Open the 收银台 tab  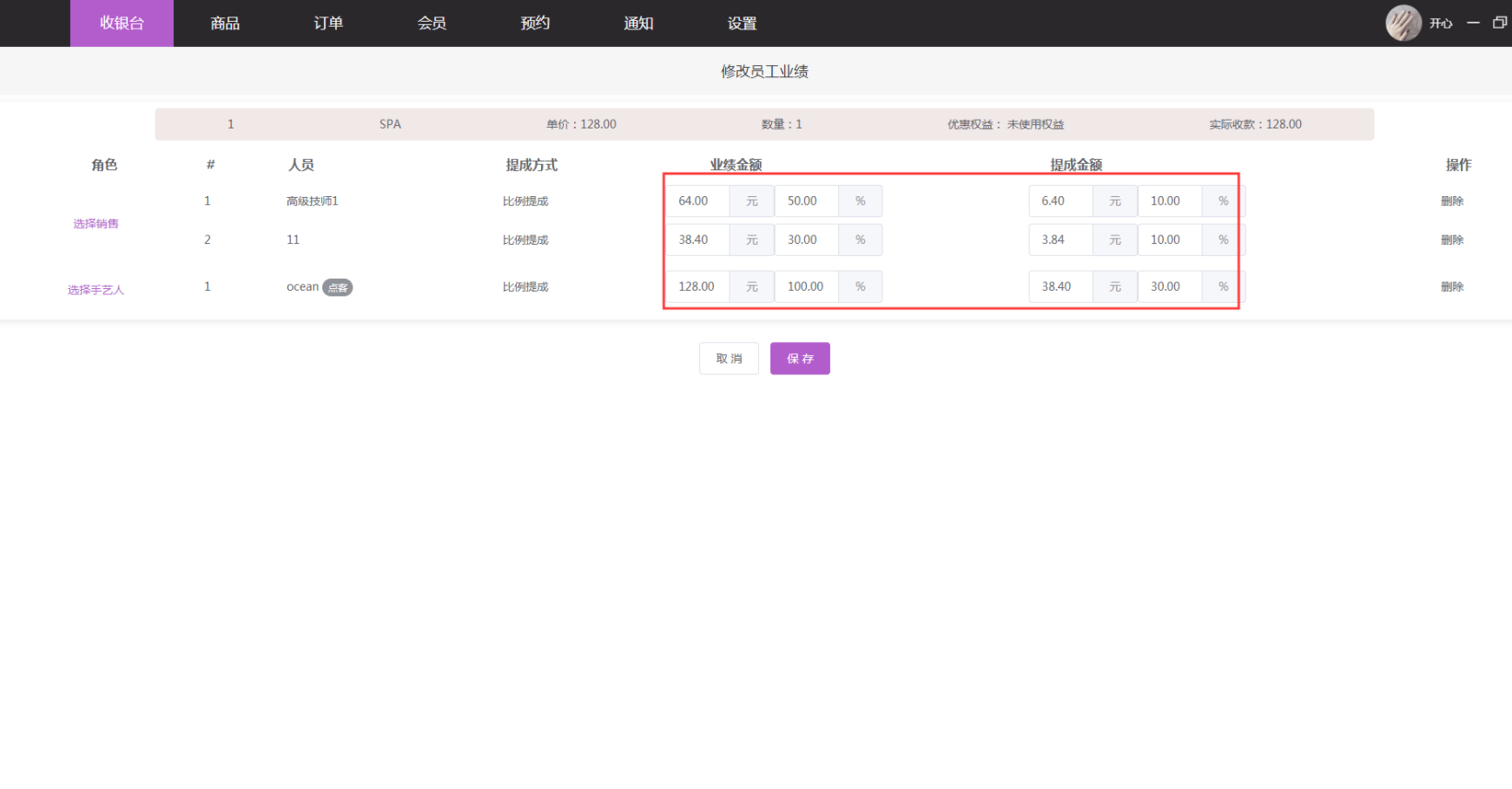point(122,23)
